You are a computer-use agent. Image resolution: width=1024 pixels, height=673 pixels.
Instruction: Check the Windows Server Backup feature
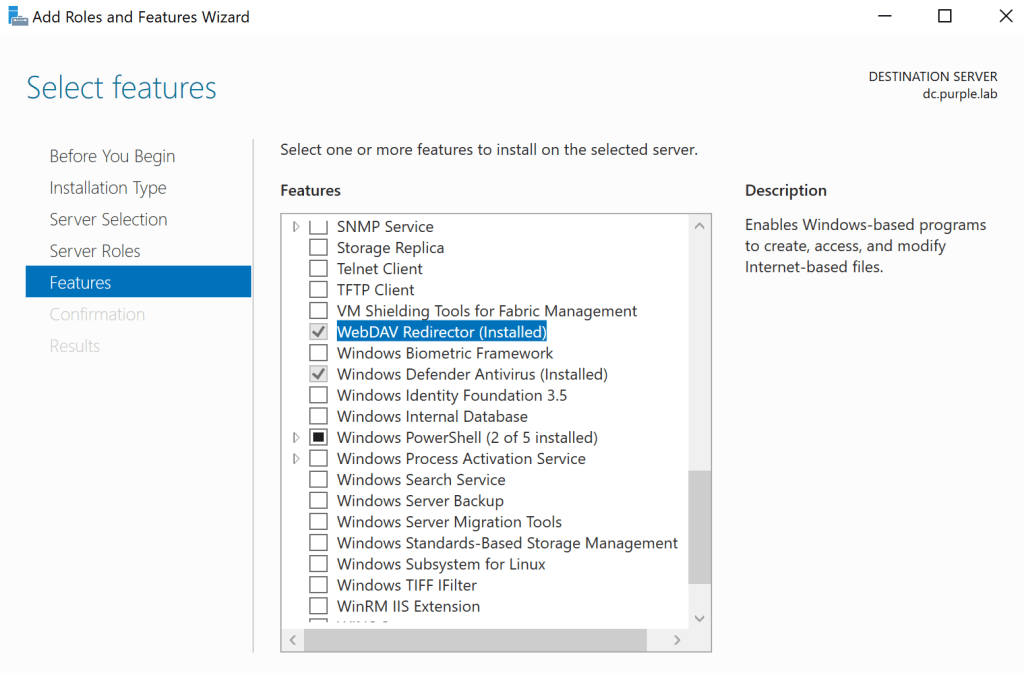(x=318, y=501)
